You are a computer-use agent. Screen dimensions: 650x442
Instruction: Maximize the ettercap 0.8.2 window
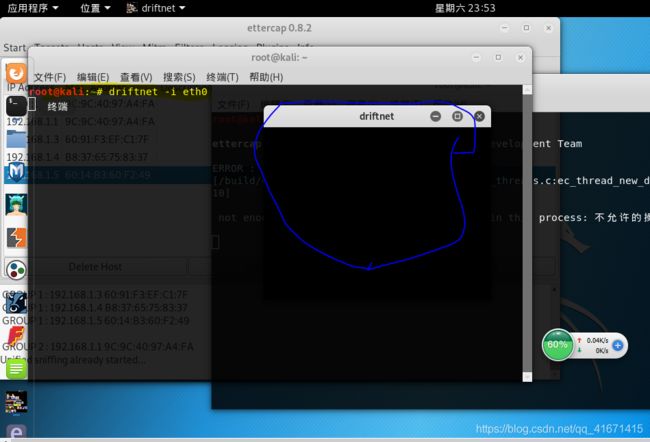(x=526, y=28)
